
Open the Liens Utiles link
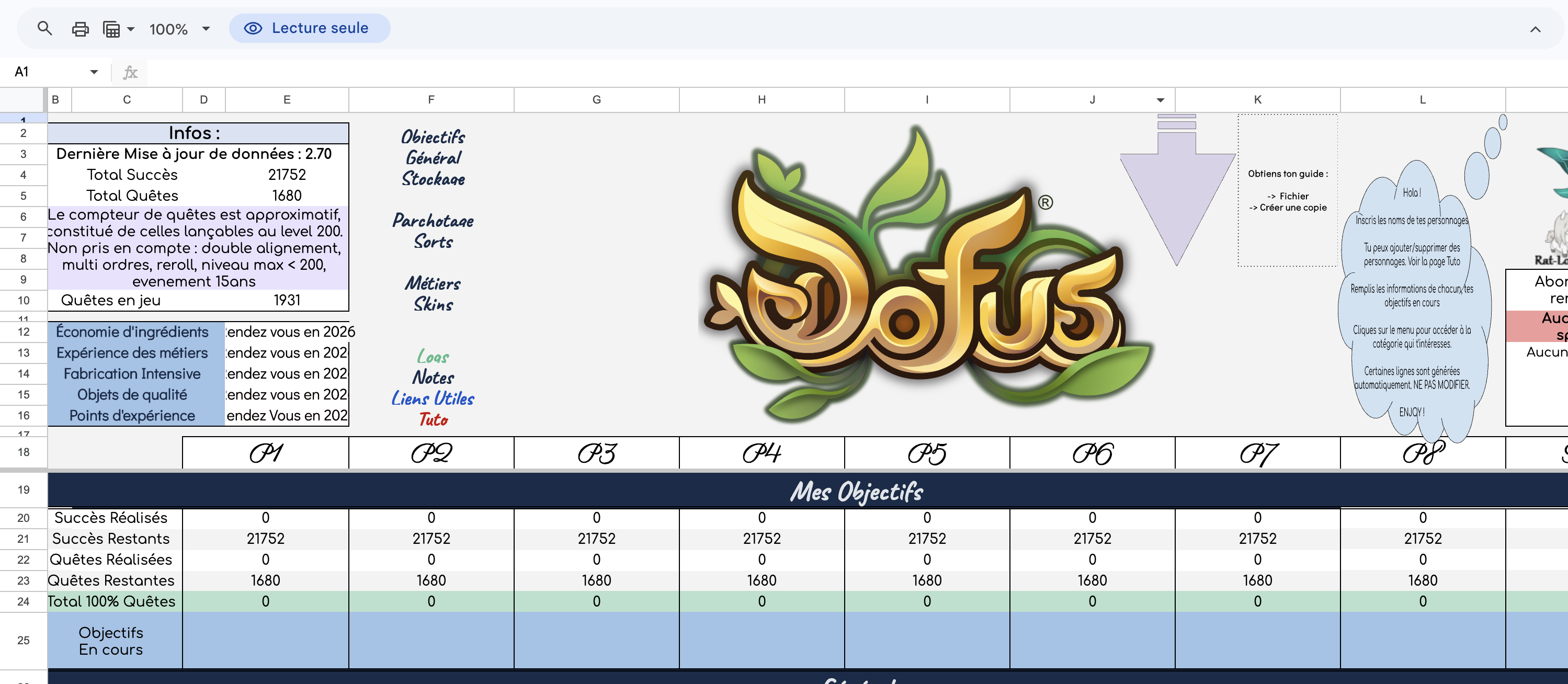coord(433,398)
